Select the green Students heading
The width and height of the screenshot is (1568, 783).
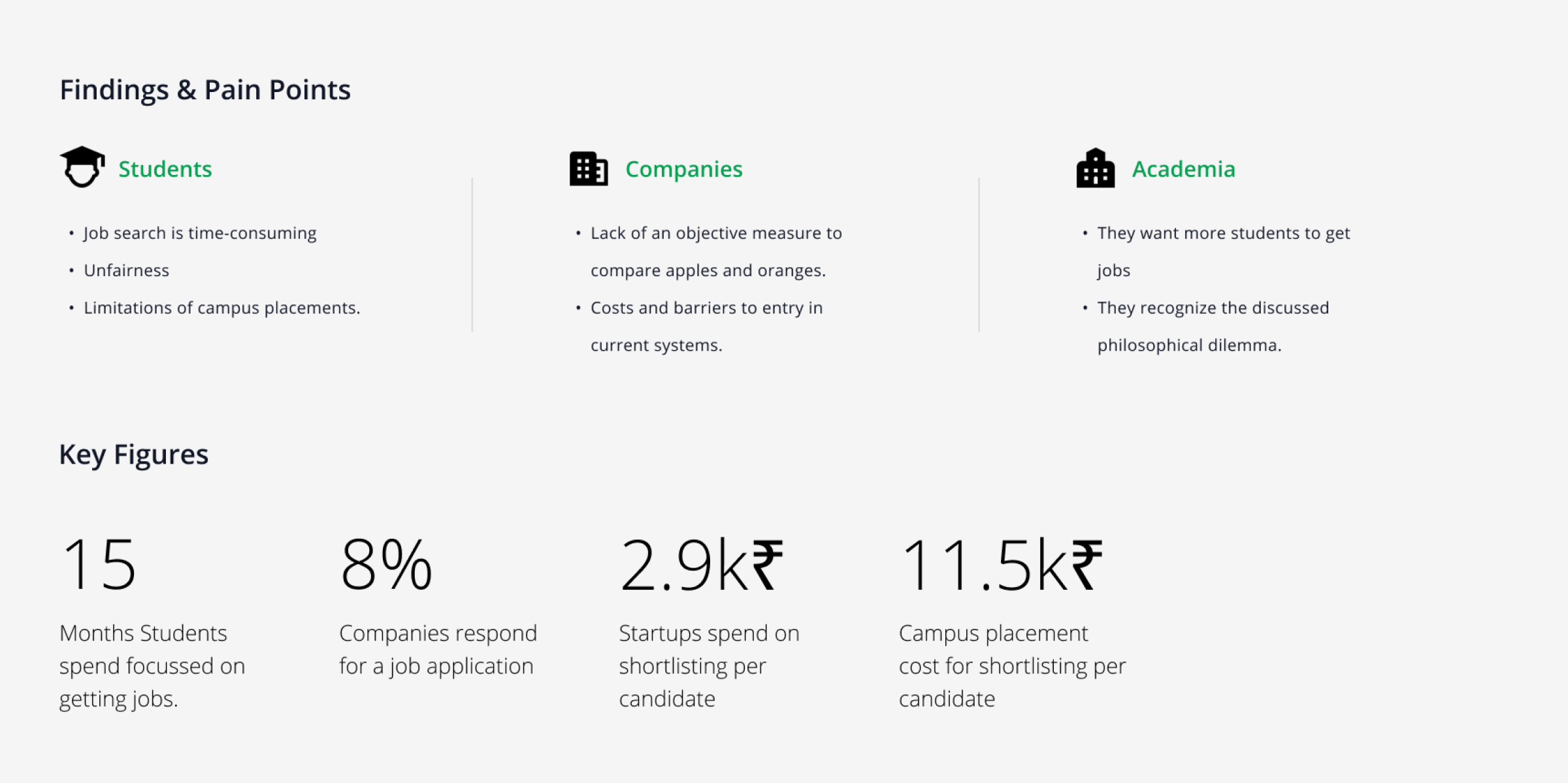pos(165,169)
